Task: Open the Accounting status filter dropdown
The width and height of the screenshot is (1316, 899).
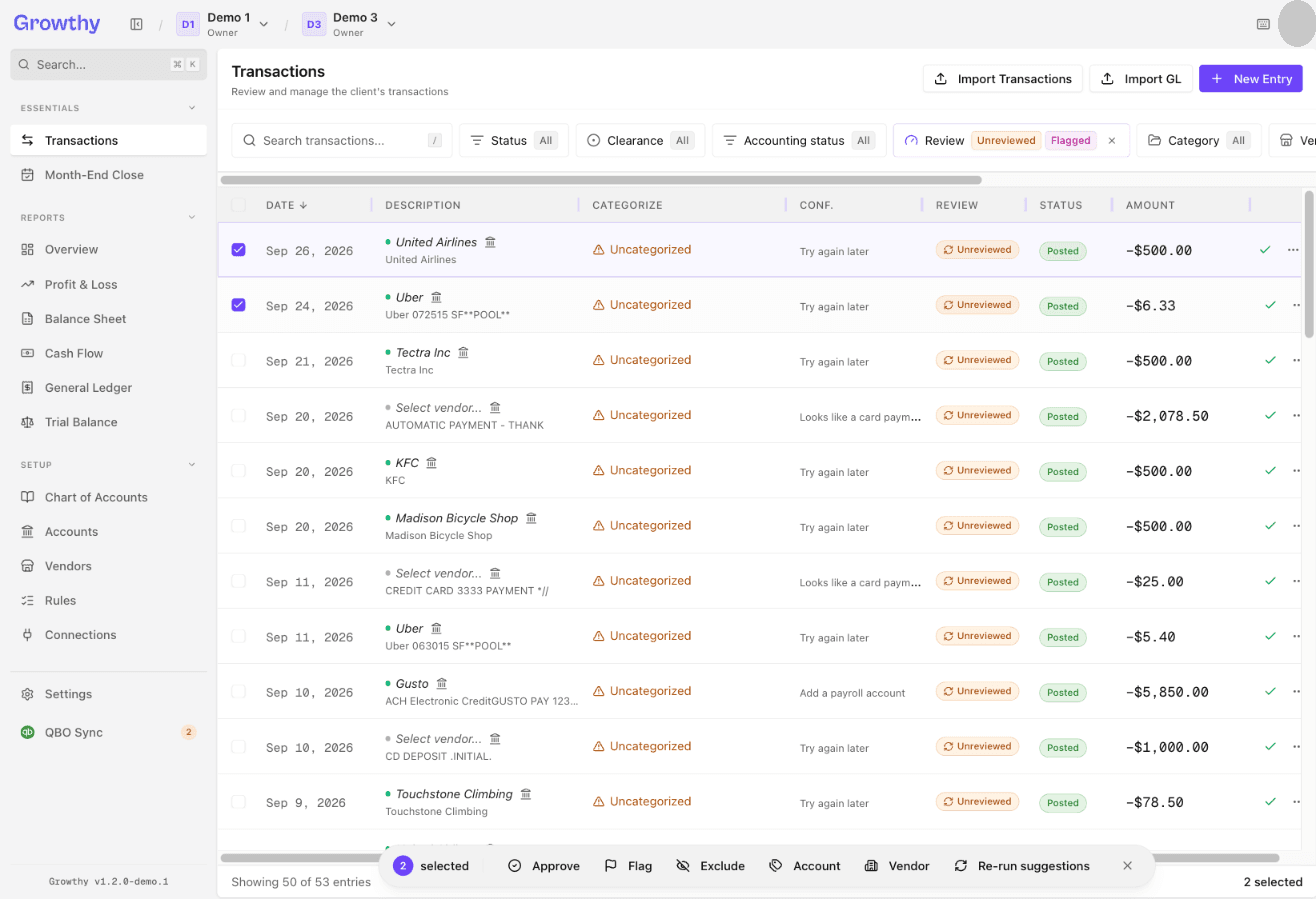Action: (799, 141)
